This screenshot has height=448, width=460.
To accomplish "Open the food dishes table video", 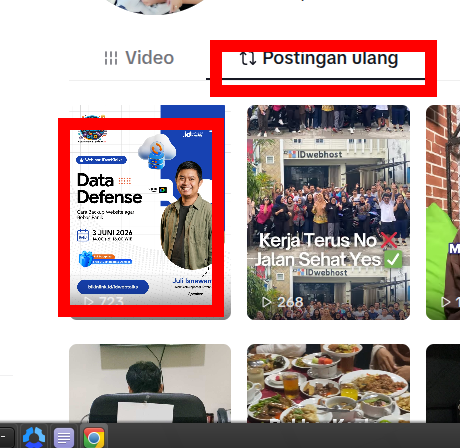I will (x=328, y=383).
